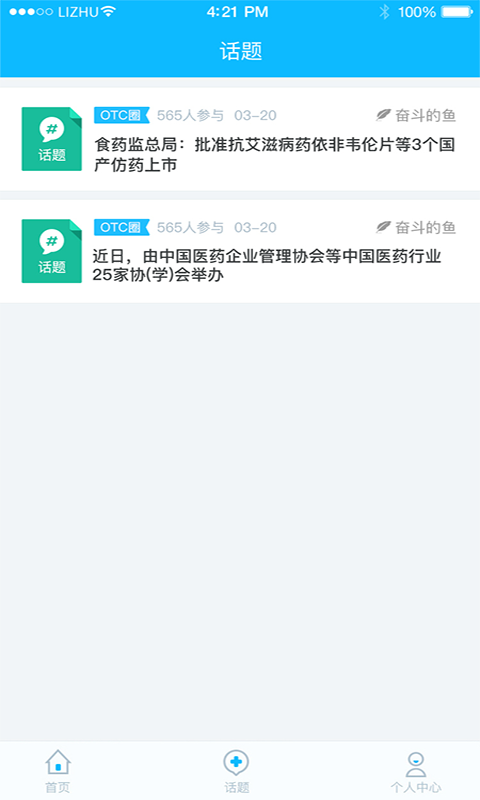Open author 奋斗的鱼 on first post
480x800 pixels.
(x=425, y=116)
